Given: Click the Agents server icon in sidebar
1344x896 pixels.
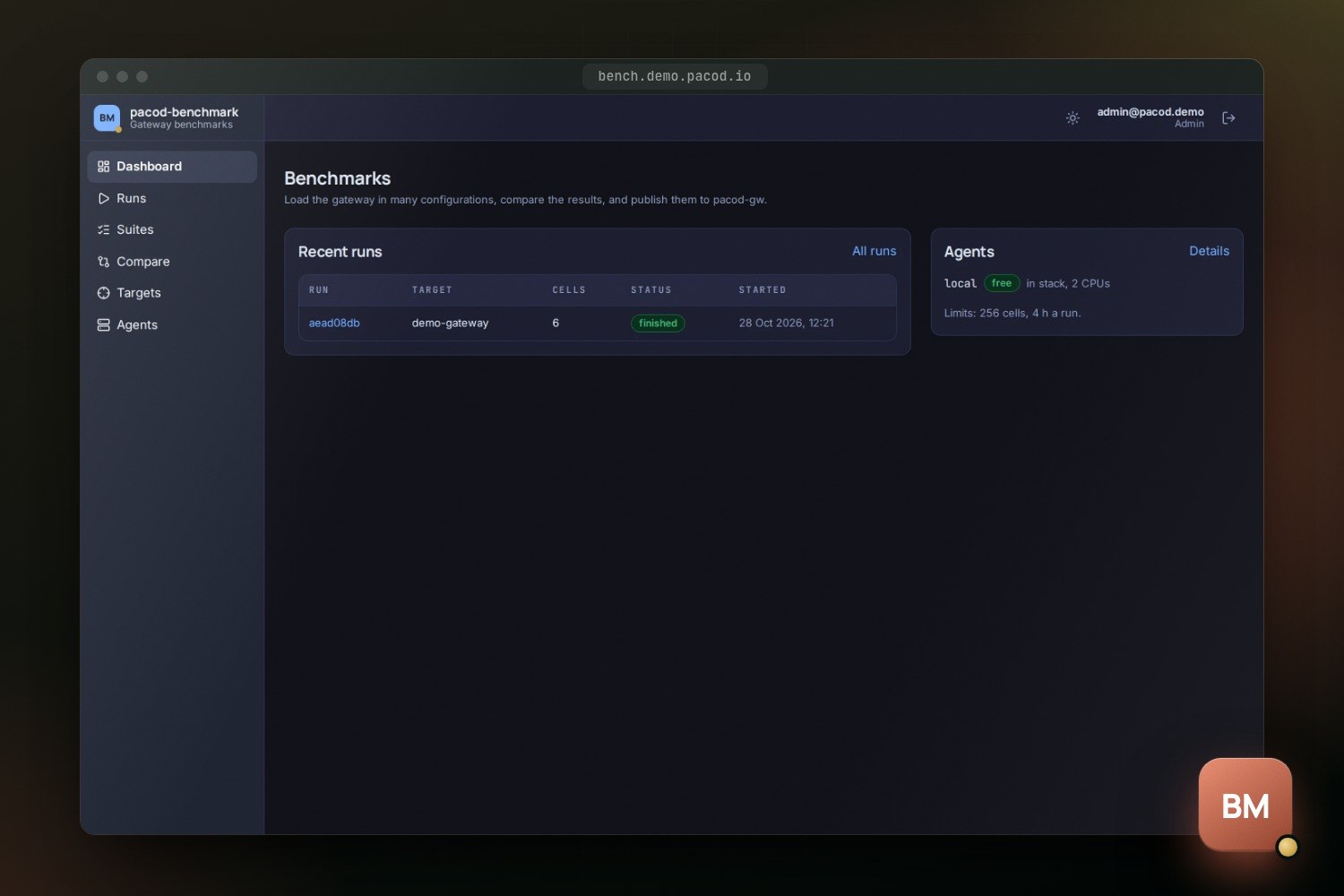Looking at the screenshot, I should (x=103, y=325).
